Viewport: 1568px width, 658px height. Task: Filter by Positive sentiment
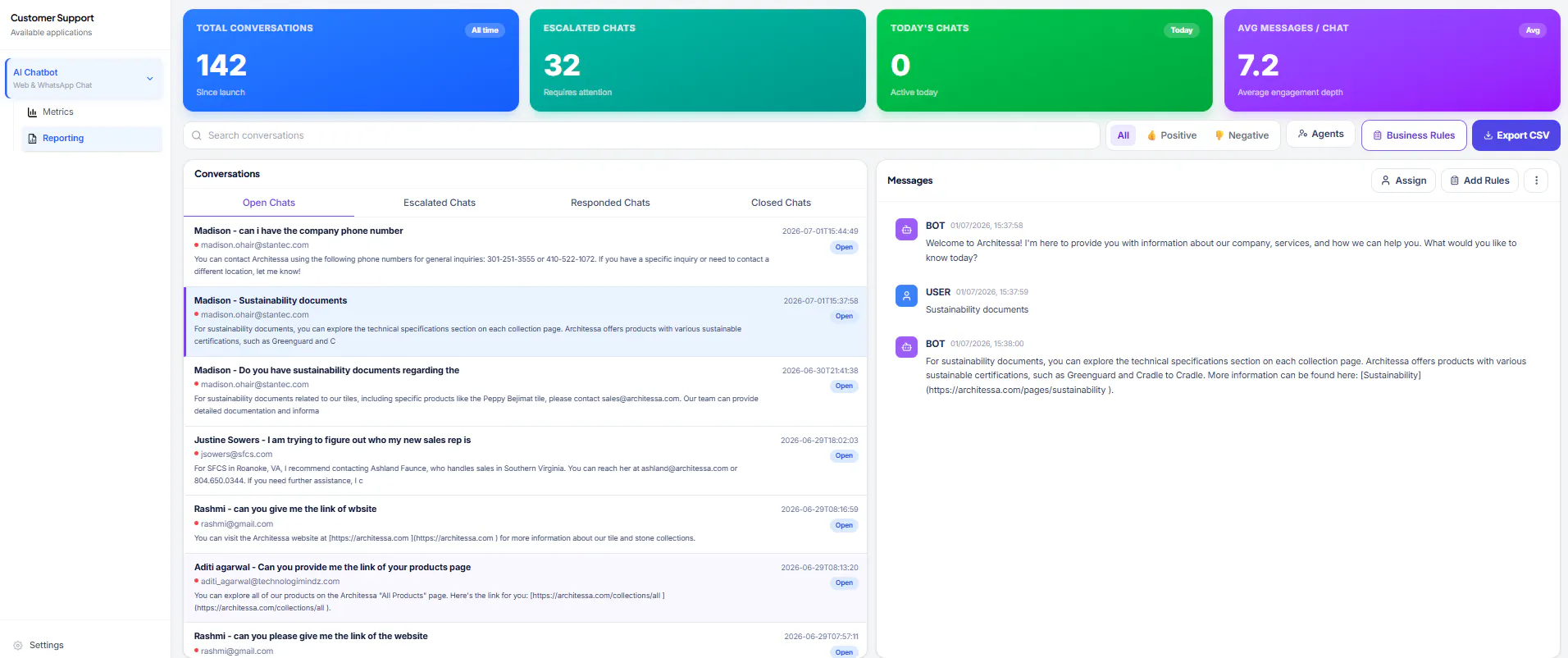pyautogui.click(x=1171, y=135)
